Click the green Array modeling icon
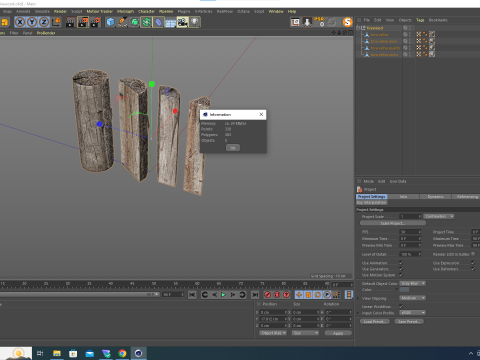 [x=146, y=22]
